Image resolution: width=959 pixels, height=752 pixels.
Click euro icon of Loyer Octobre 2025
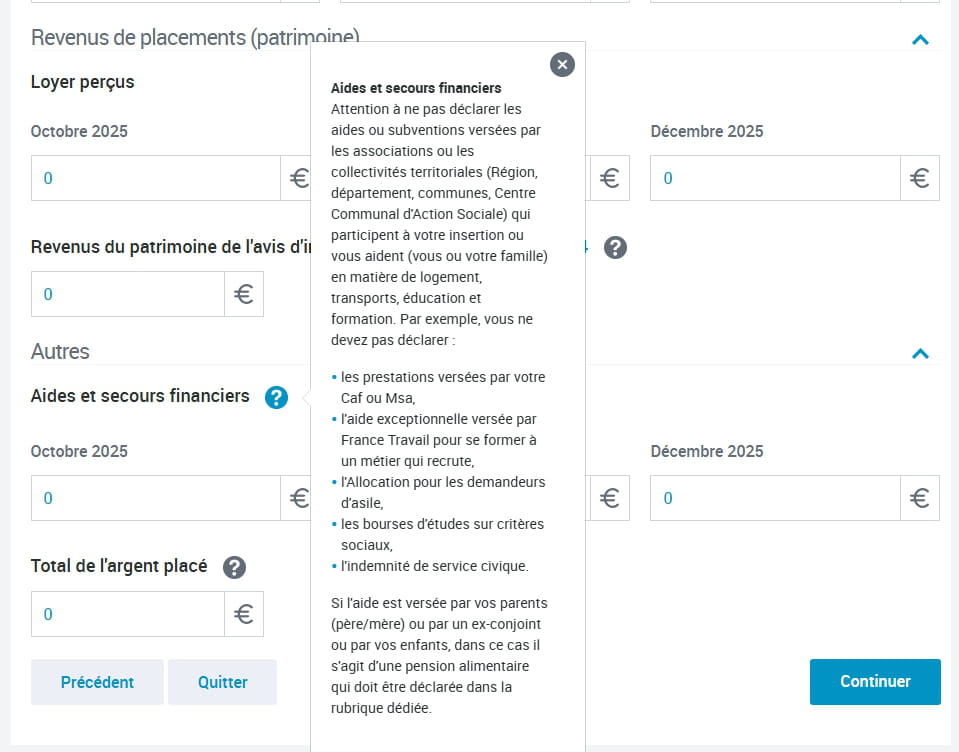tap(298, 178)
